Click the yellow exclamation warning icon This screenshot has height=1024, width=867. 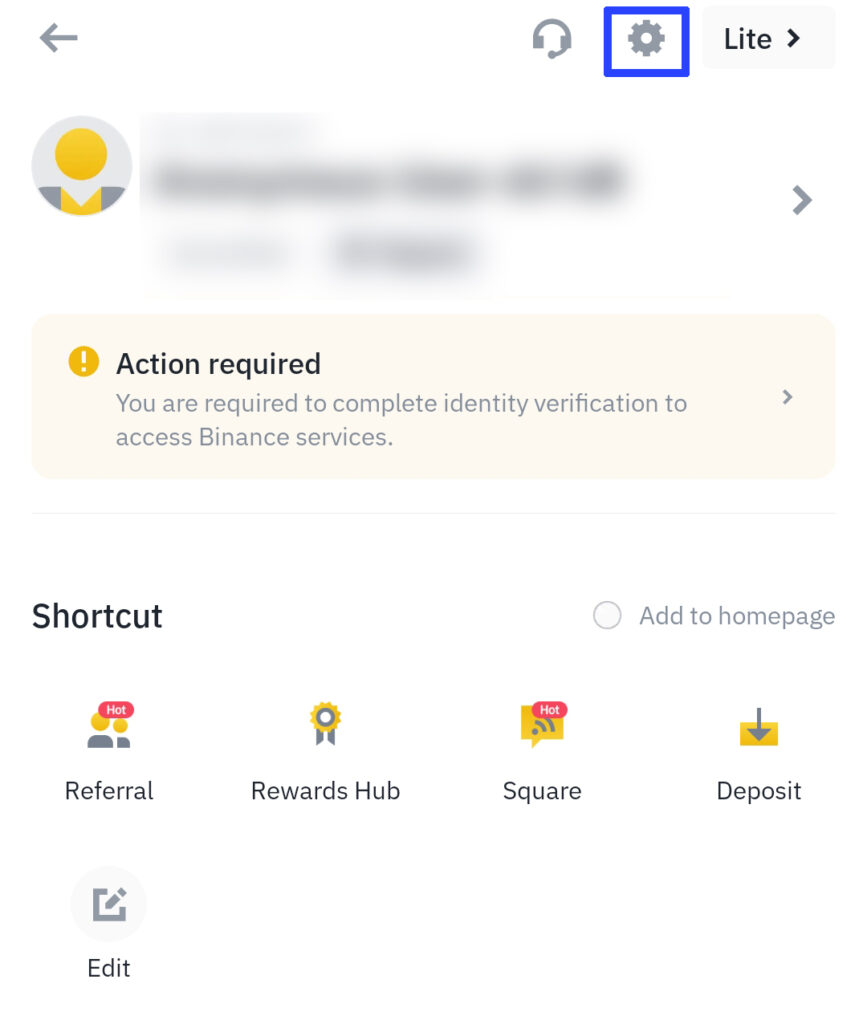(x=84, y=361)
